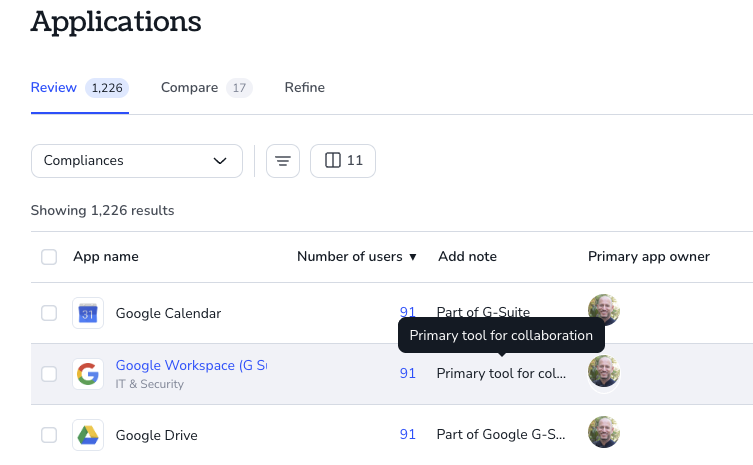Click the Google Workspace G logo icon
This screenshot has height=465, width=753.
click(x=88, y=374)
